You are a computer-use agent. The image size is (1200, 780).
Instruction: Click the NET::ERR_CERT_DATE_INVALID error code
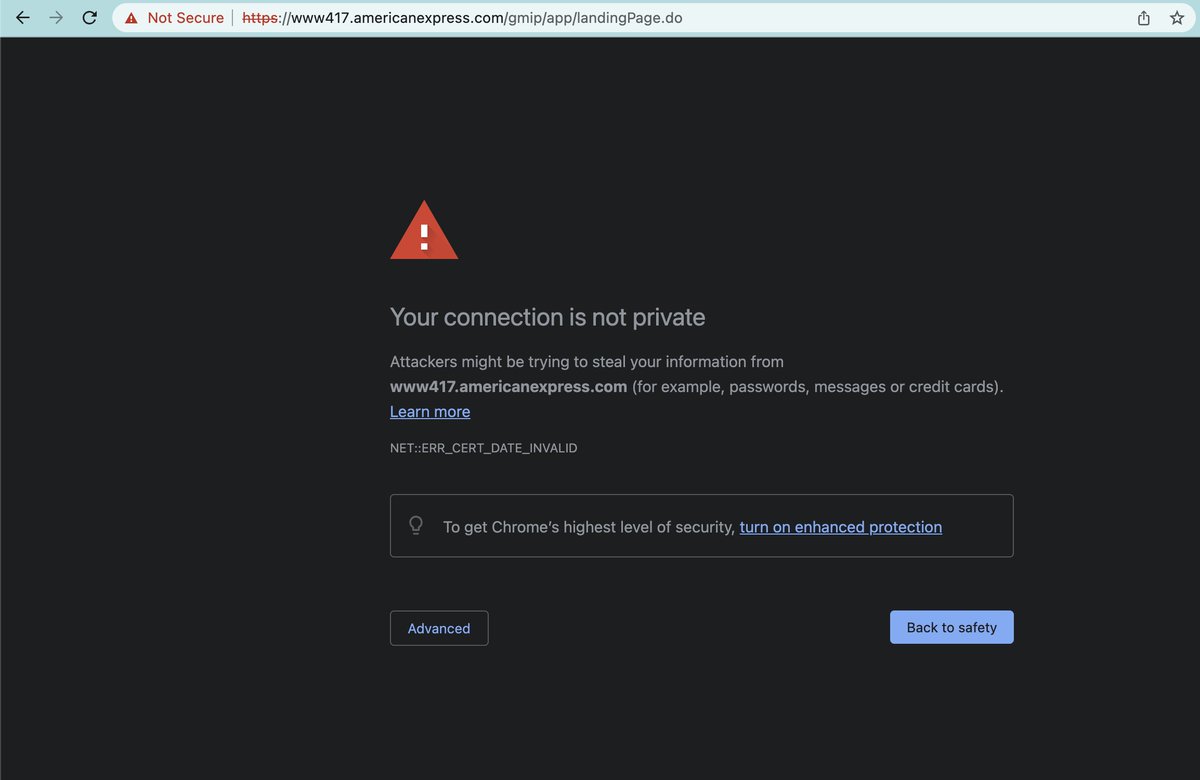coord(484,448)
